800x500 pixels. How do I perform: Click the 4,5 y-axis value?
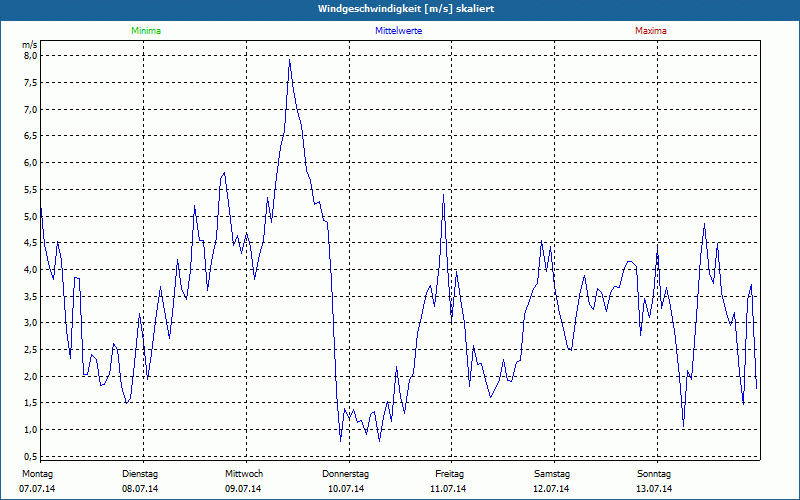(31, 243)
